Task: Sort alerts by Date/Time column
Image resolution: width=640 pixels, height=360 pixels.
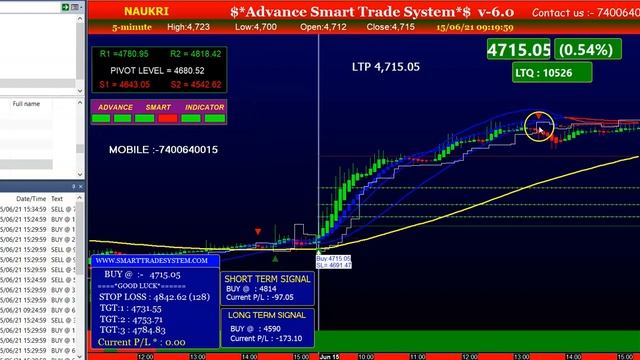Action: [31, 199]
